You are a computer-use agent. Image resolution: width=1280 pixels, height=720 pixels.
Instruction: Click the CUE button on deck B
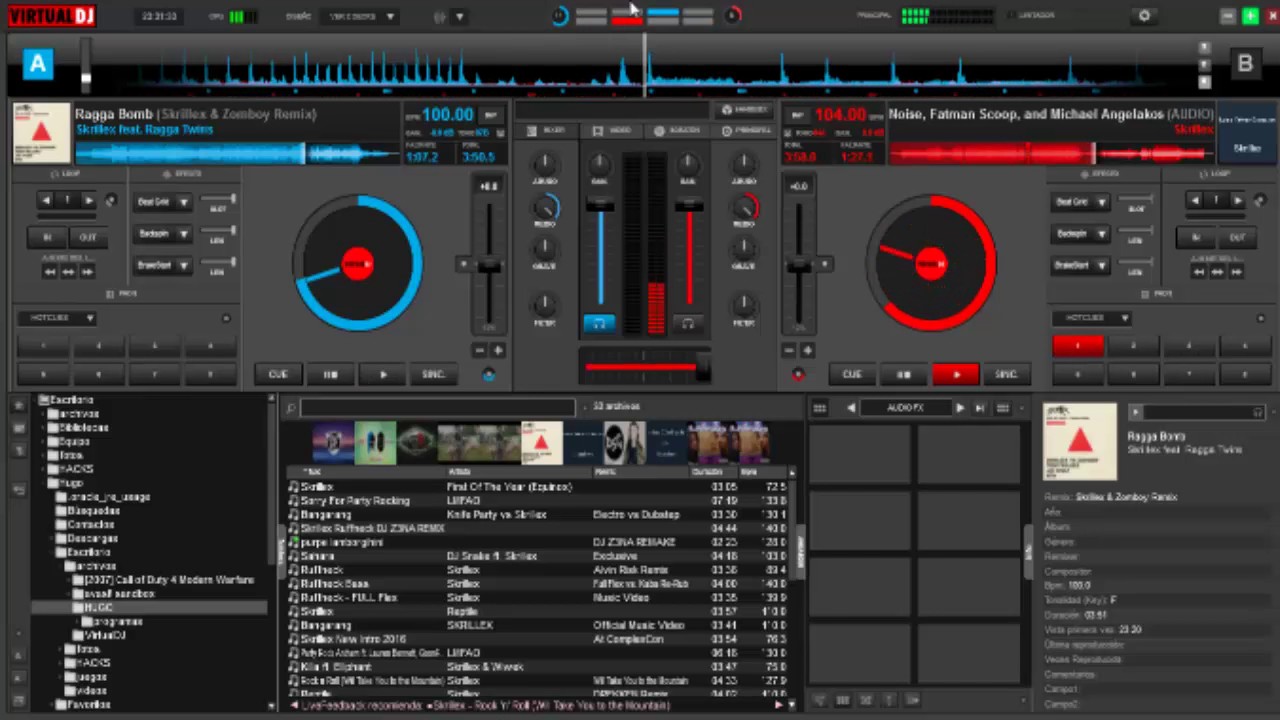click(852, 374)
